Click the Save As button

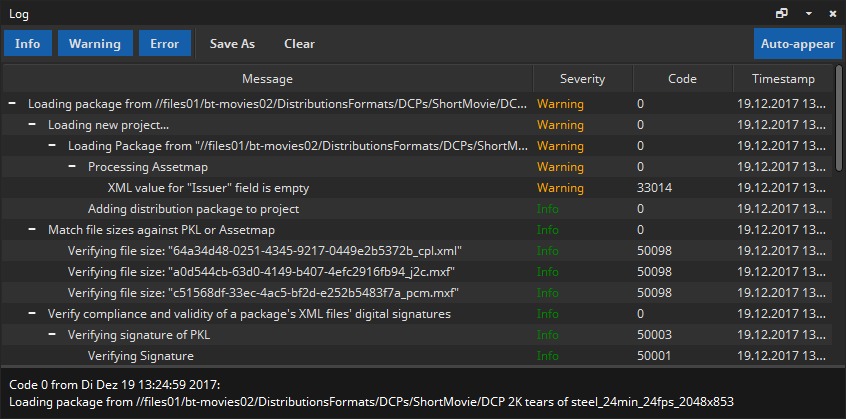point(232,44)
